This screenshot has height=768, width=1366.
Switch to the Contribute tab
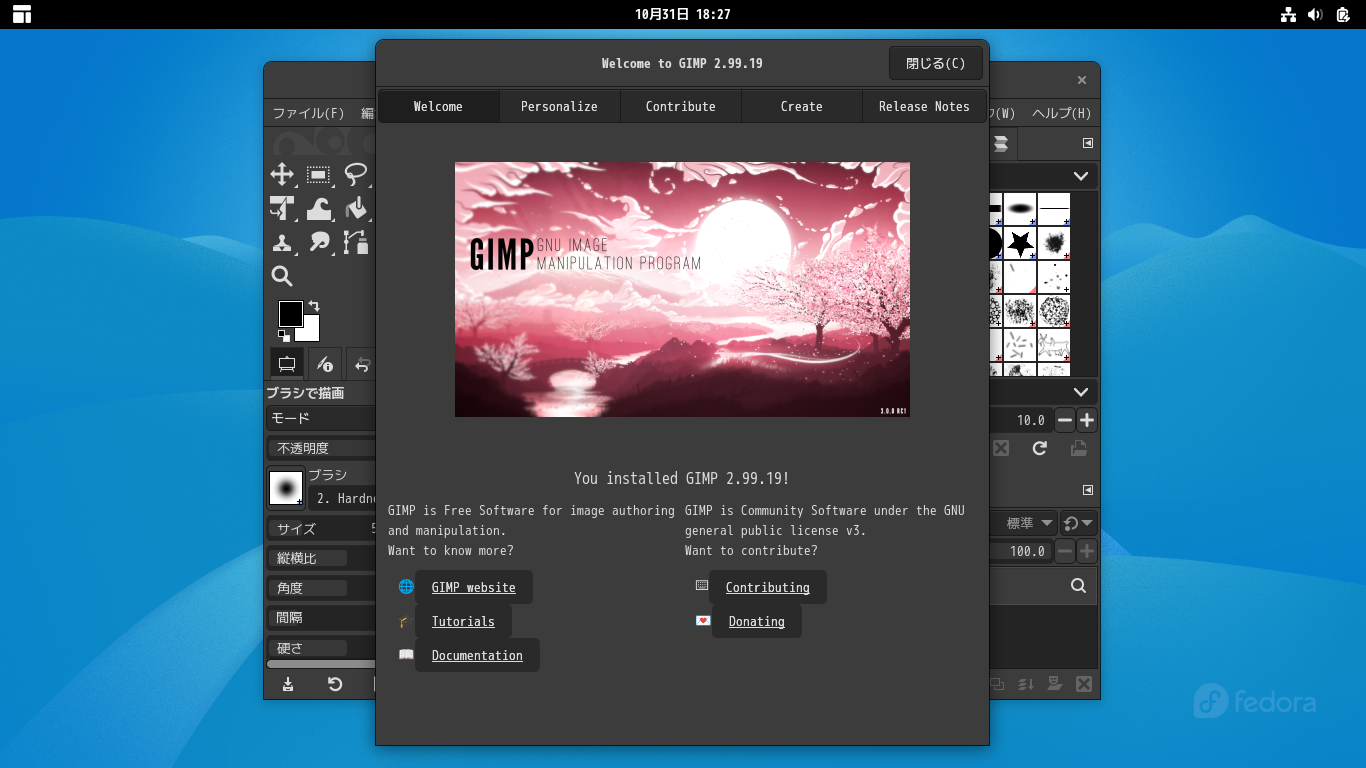tap(680, 106)
